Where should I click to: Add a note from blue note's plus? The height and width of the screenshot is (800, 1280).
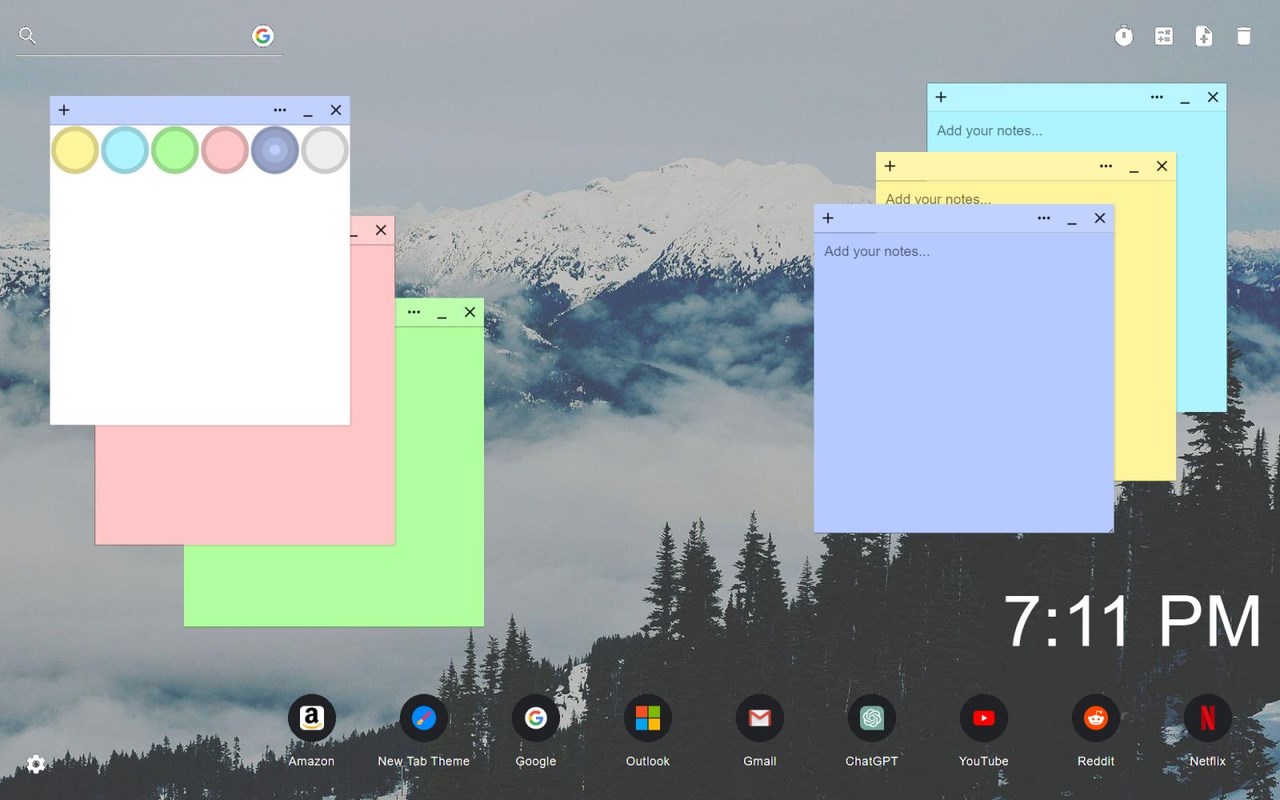828,218
